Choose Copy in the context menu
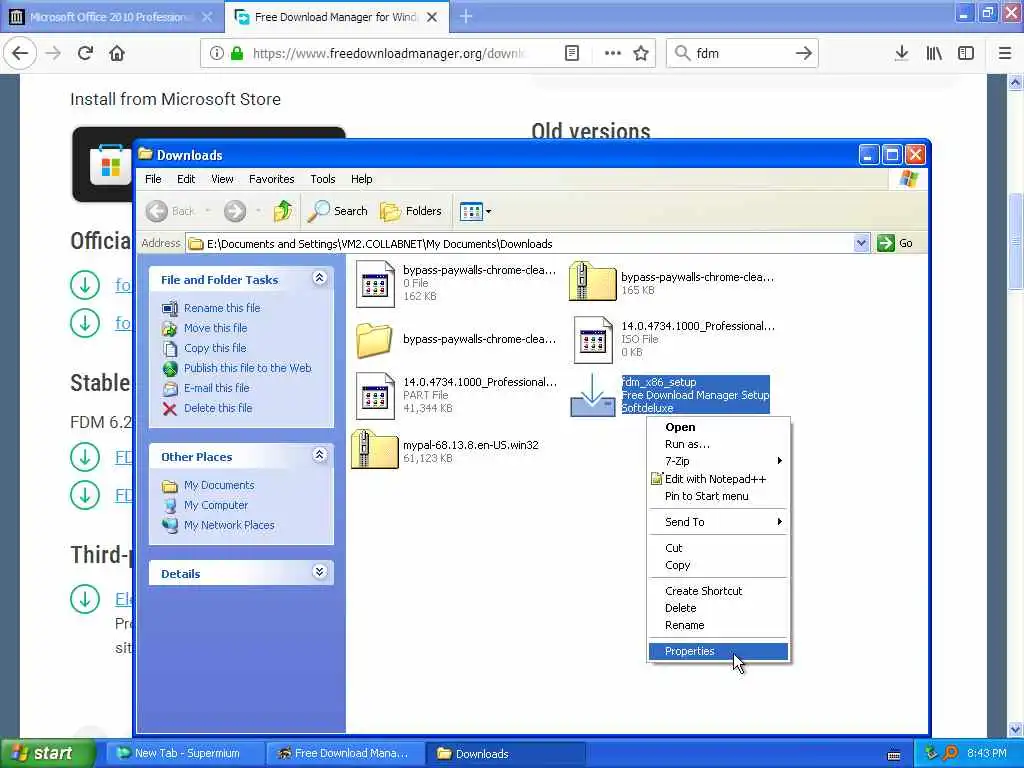Image resolution: width=1024 pixels, height=768 pixels. (718, 565)
